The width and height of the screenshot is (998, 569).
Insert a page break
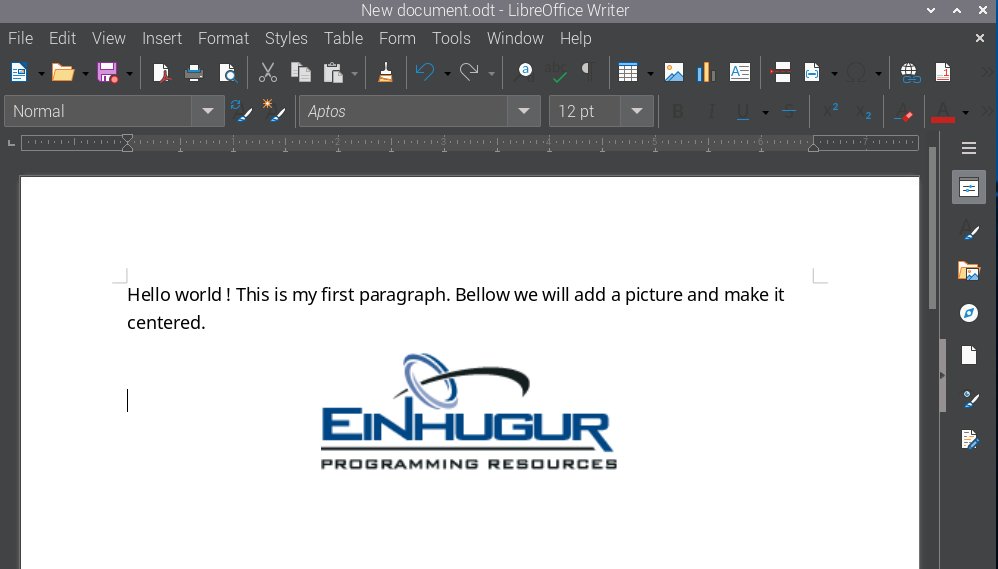(780, 73)
